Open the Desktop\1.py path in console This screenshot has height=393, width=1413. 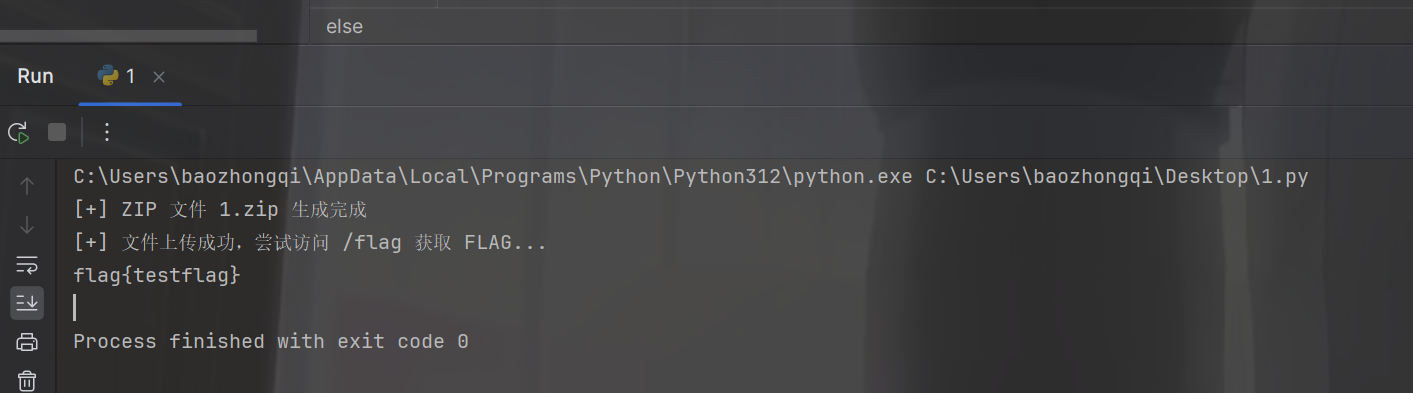coord(1117,177)
